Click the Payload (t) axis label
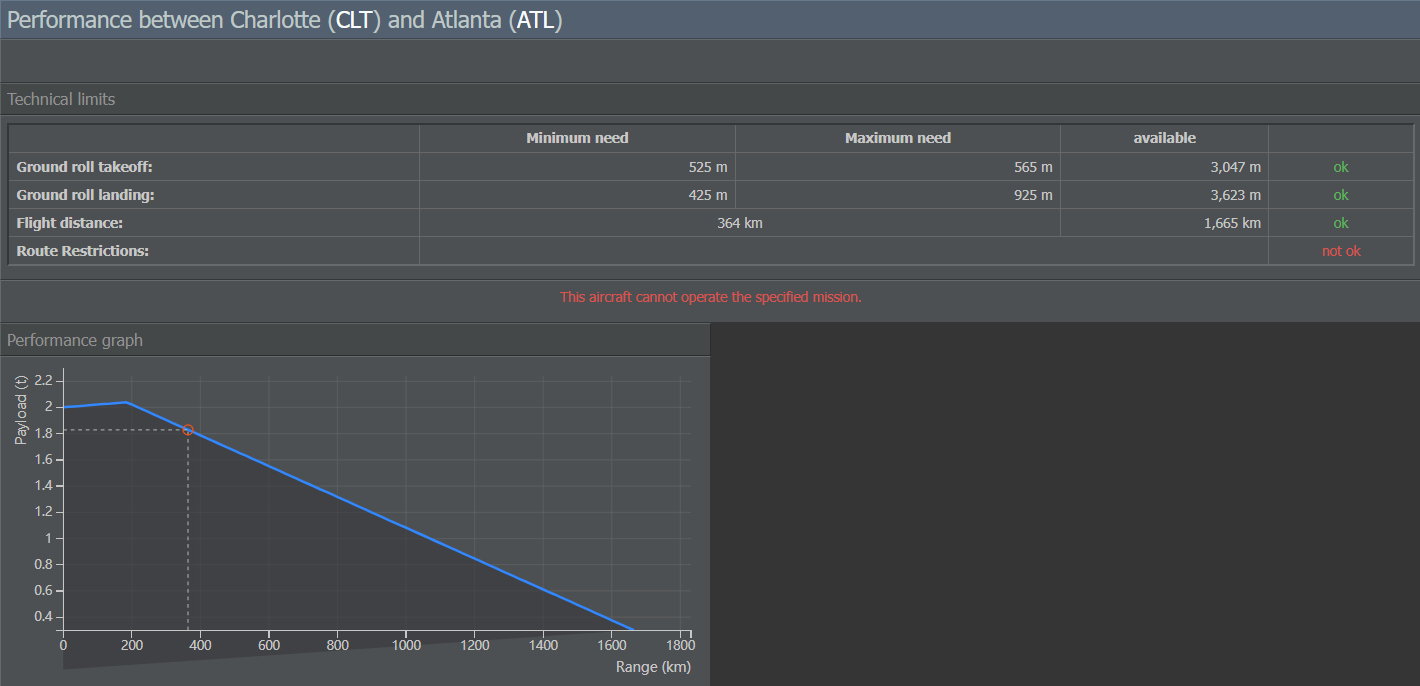This screenshot has width=1420, height=686. pyautogui.click(x=21, y=411)
